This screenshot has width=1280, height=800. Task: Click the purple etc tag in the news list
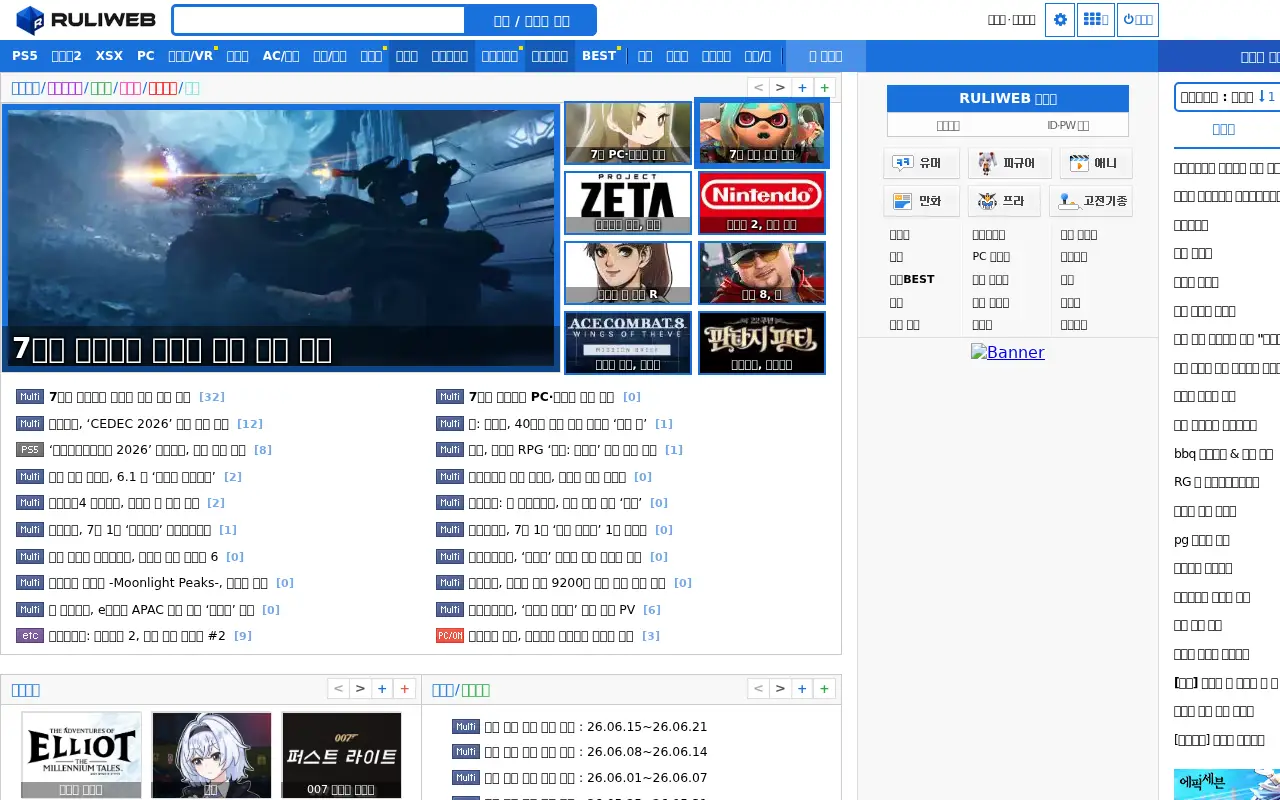click(x=30, y=636)
